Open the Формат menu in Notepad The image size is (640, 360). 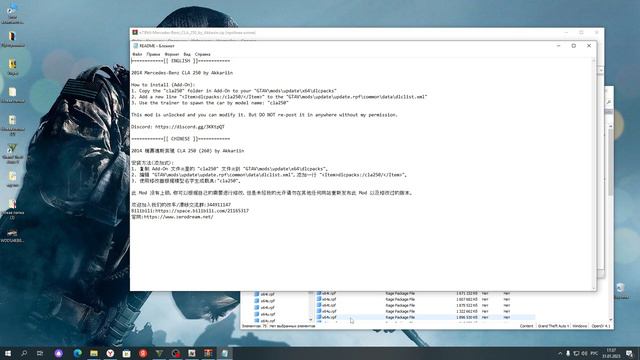[x=172, y=54]
